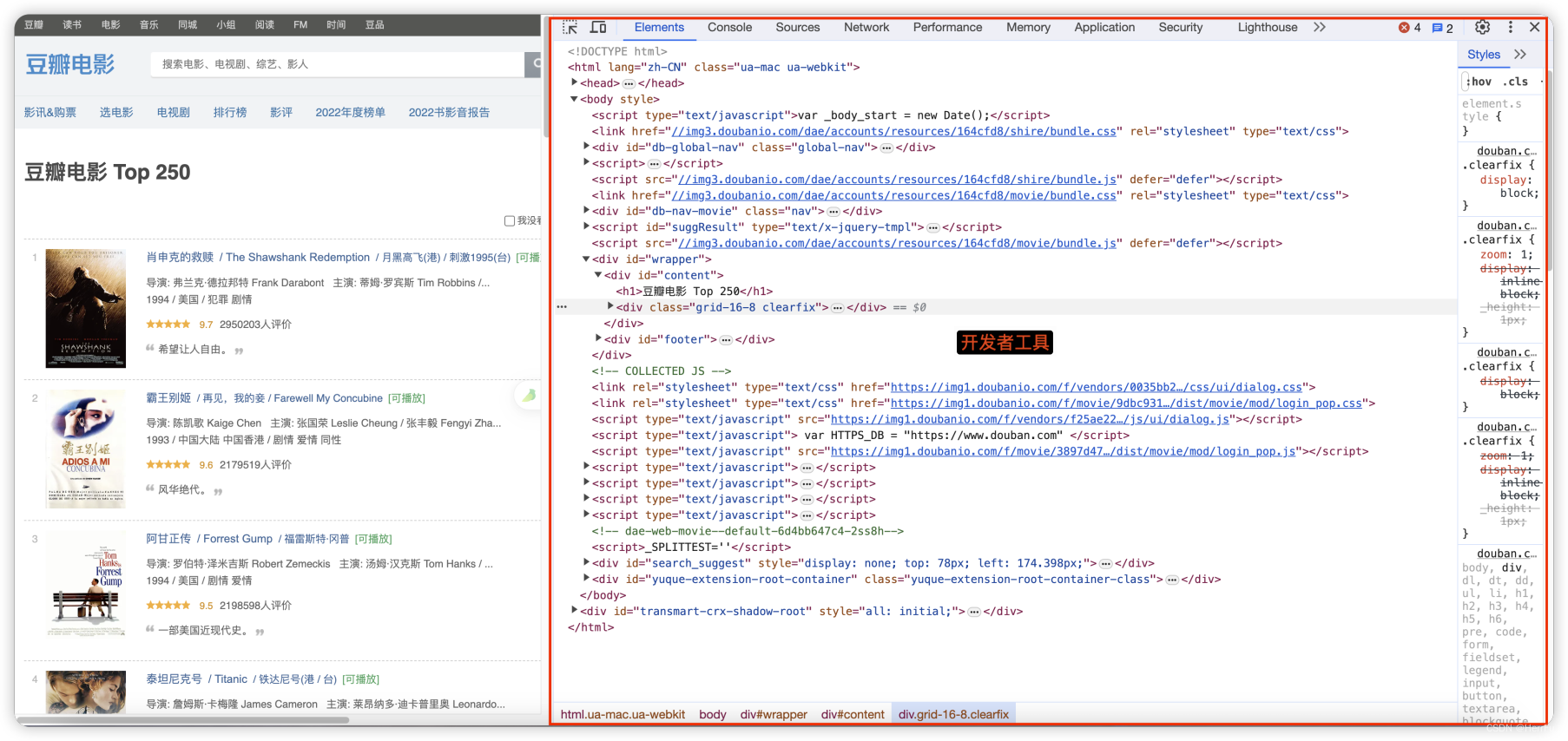The width and height of the screenshot is (1568, 741).
Task: Expand the div db-global-nav node
Action: tap(586, 147)
